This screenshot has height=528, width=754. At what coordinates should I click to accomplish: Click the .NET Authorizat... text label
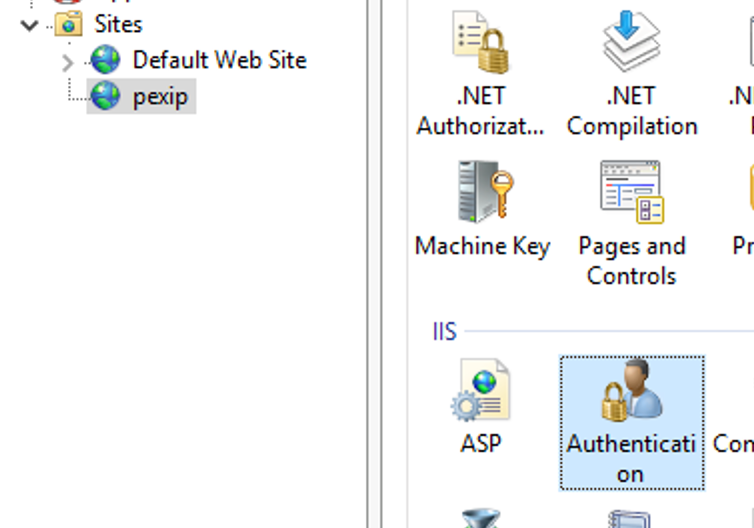click(481, 111)
